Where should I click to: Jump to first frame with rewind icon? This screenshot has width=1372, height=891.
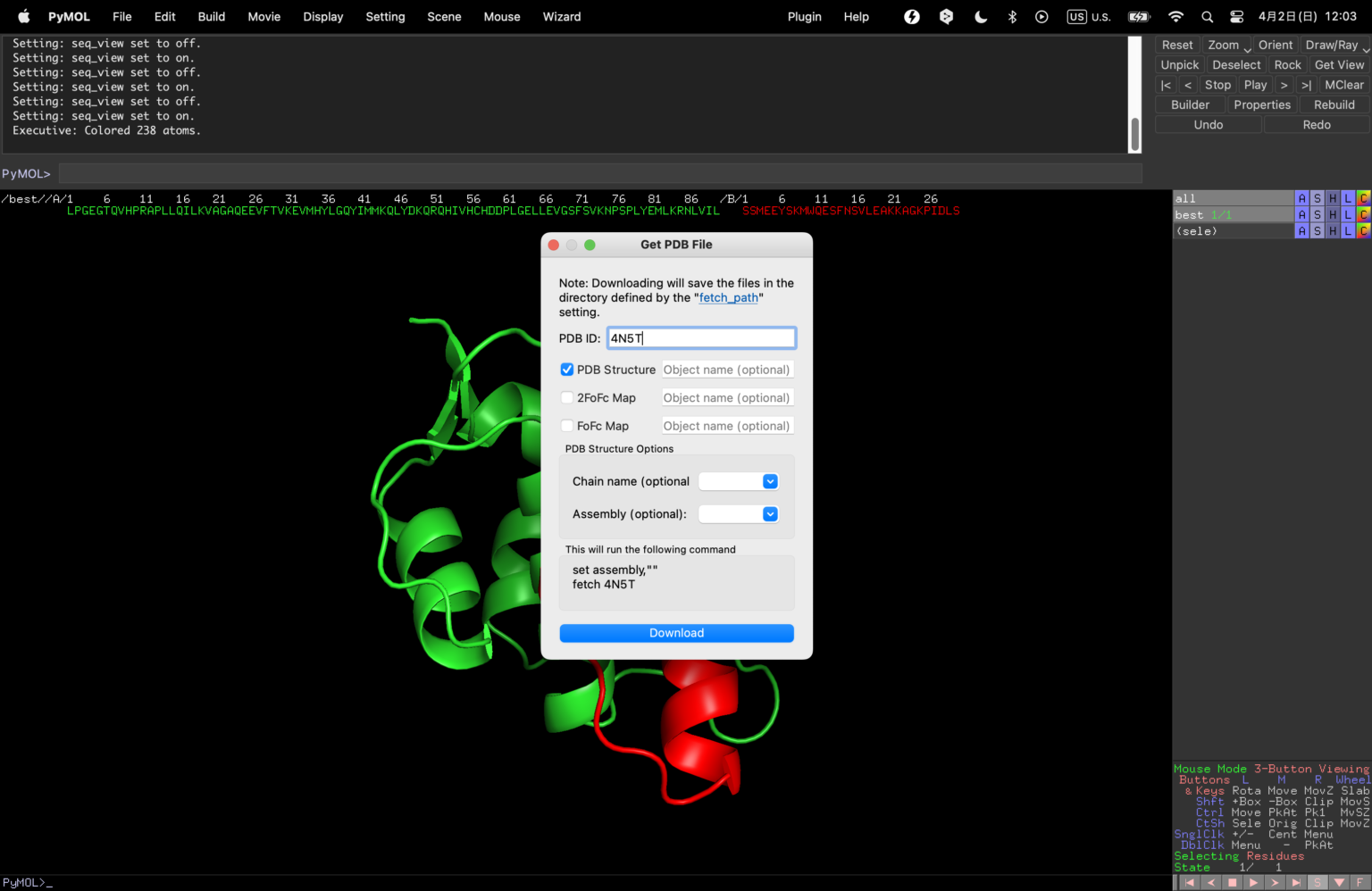coord(1189,881)
